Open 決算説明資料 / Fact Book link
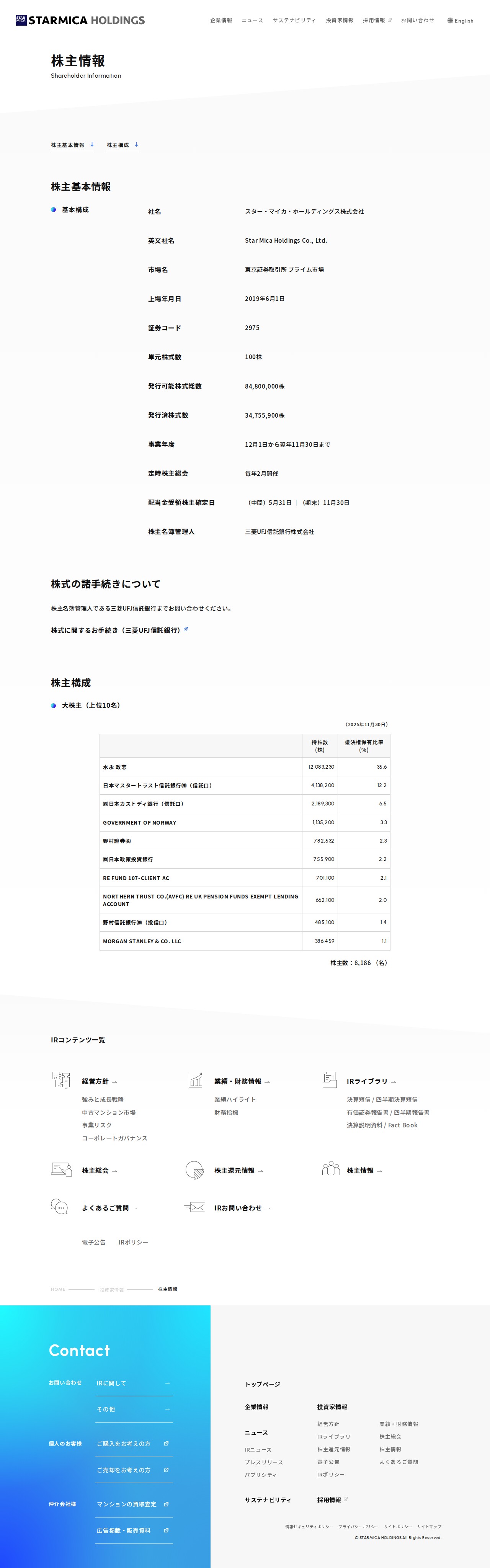This screenshot has width=490, height=1568. point(382,1125)
